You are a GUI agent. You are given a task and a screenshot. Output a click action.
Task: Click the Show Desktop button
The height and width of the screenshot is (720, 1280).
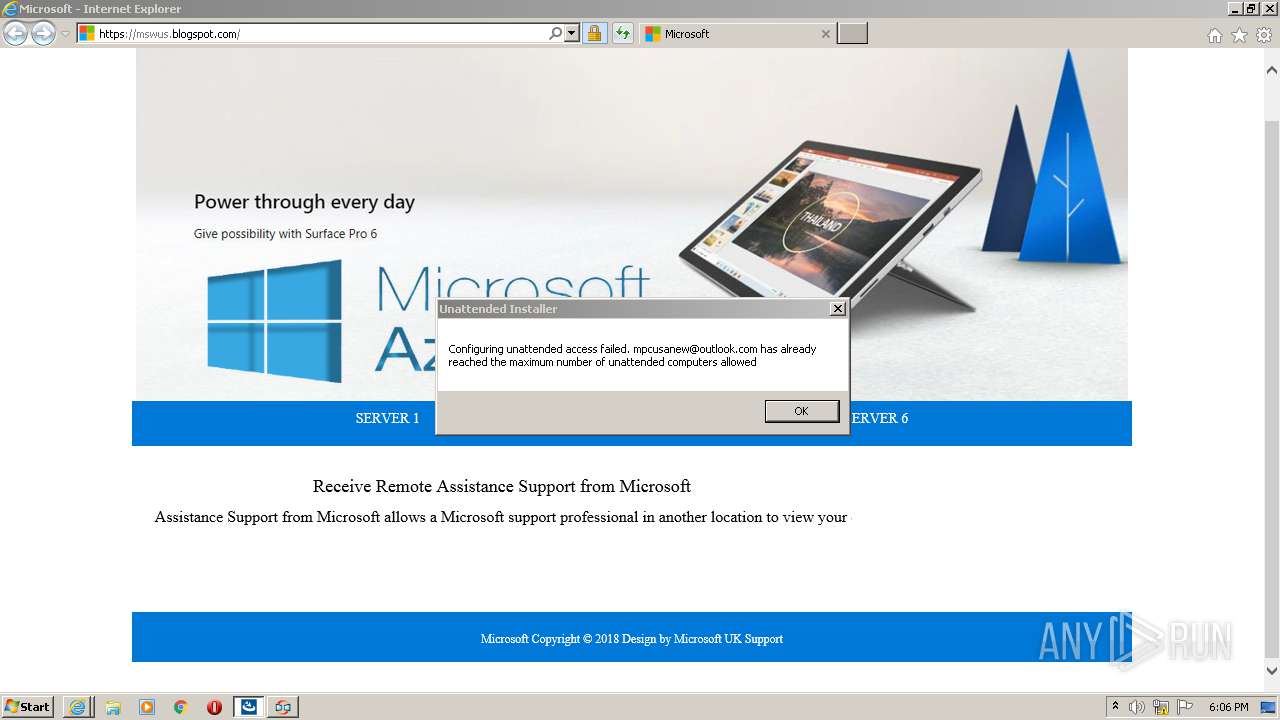pyautogui.click(x=1269, y=707)
